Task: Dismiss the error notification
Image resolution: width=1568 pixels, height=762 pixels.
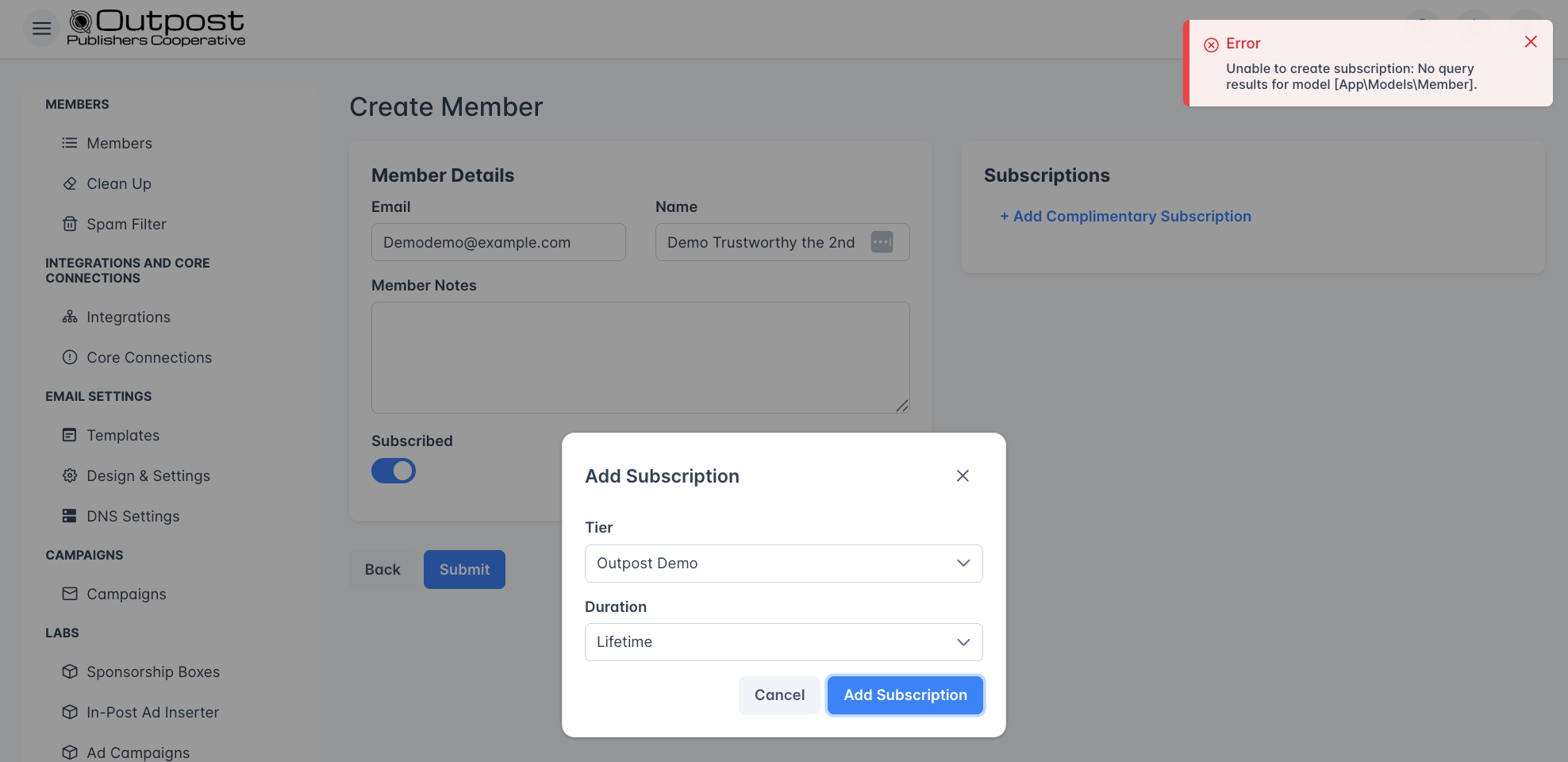Action: click(1531, 41)
